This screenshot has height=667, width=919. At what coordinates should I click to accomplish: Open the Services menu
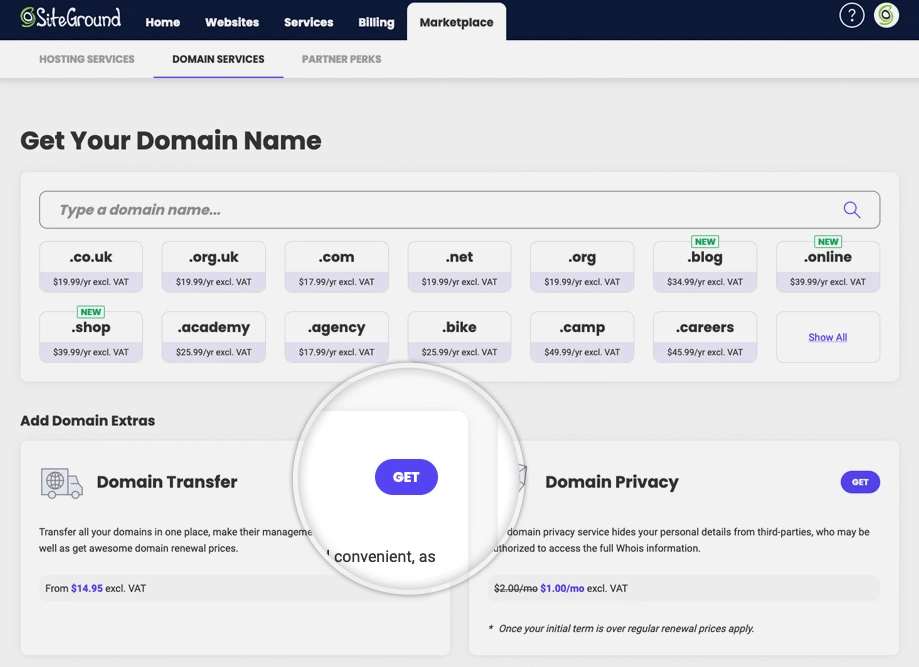click(308, 22)
